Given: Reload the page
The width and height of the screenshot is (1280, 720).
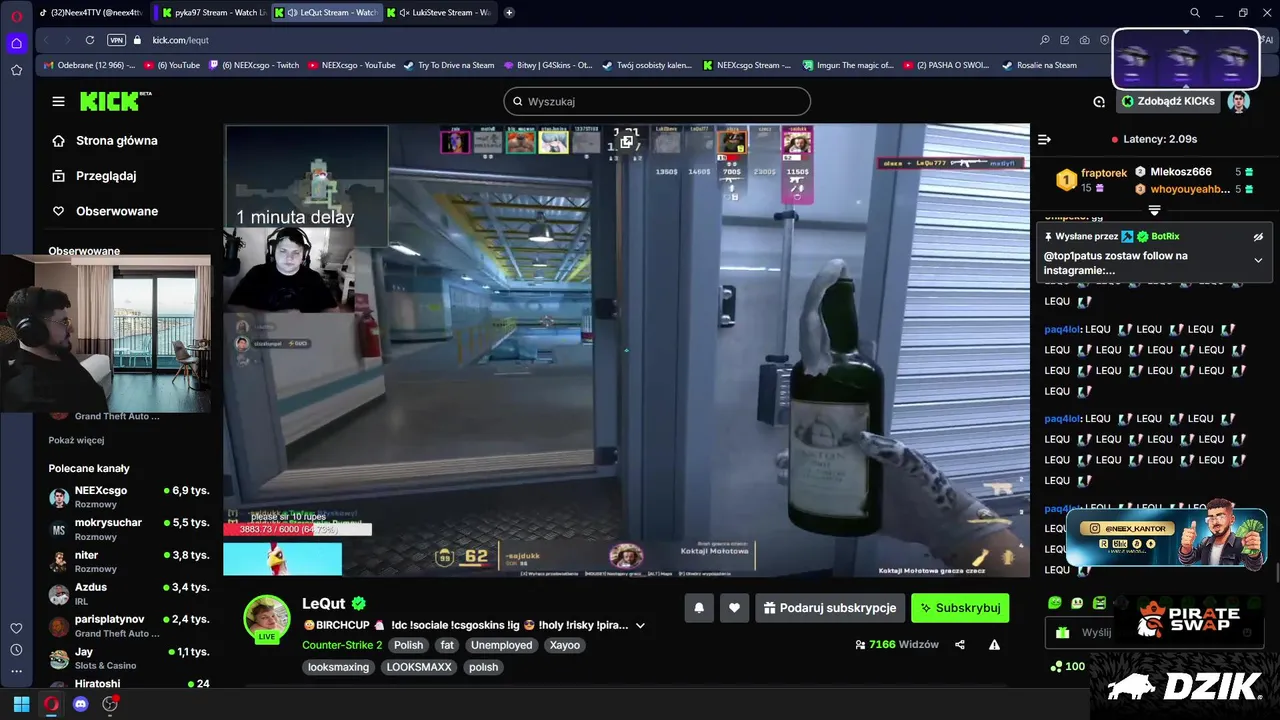Looking at the screenshot, I should point(90,40).
